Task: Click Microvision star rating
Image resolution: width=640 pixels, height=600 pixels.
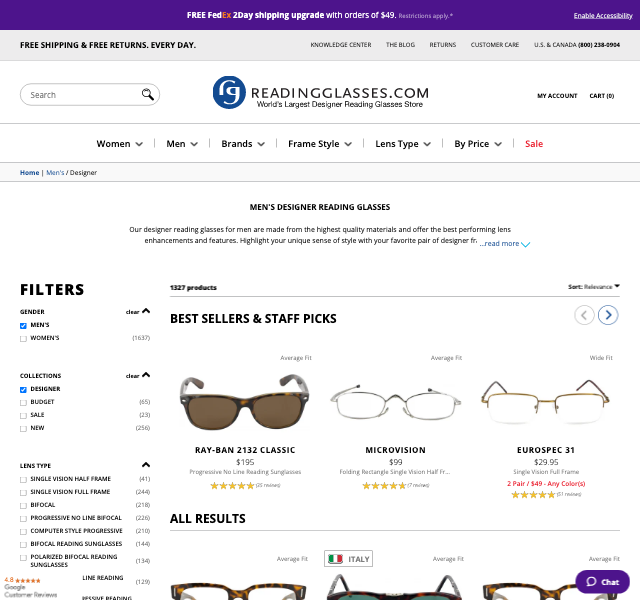Action: [x=384, y=486]
